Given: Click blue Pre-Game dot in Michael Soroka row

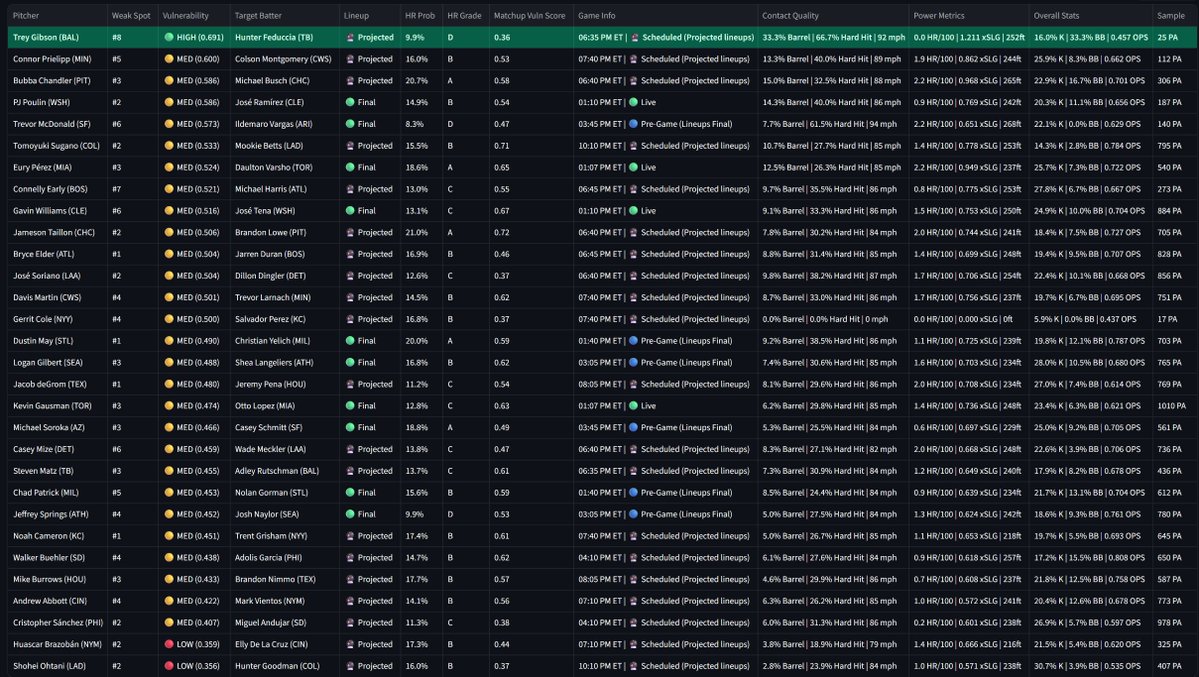Looking at the screenshot, I should (x=633, y=428).
